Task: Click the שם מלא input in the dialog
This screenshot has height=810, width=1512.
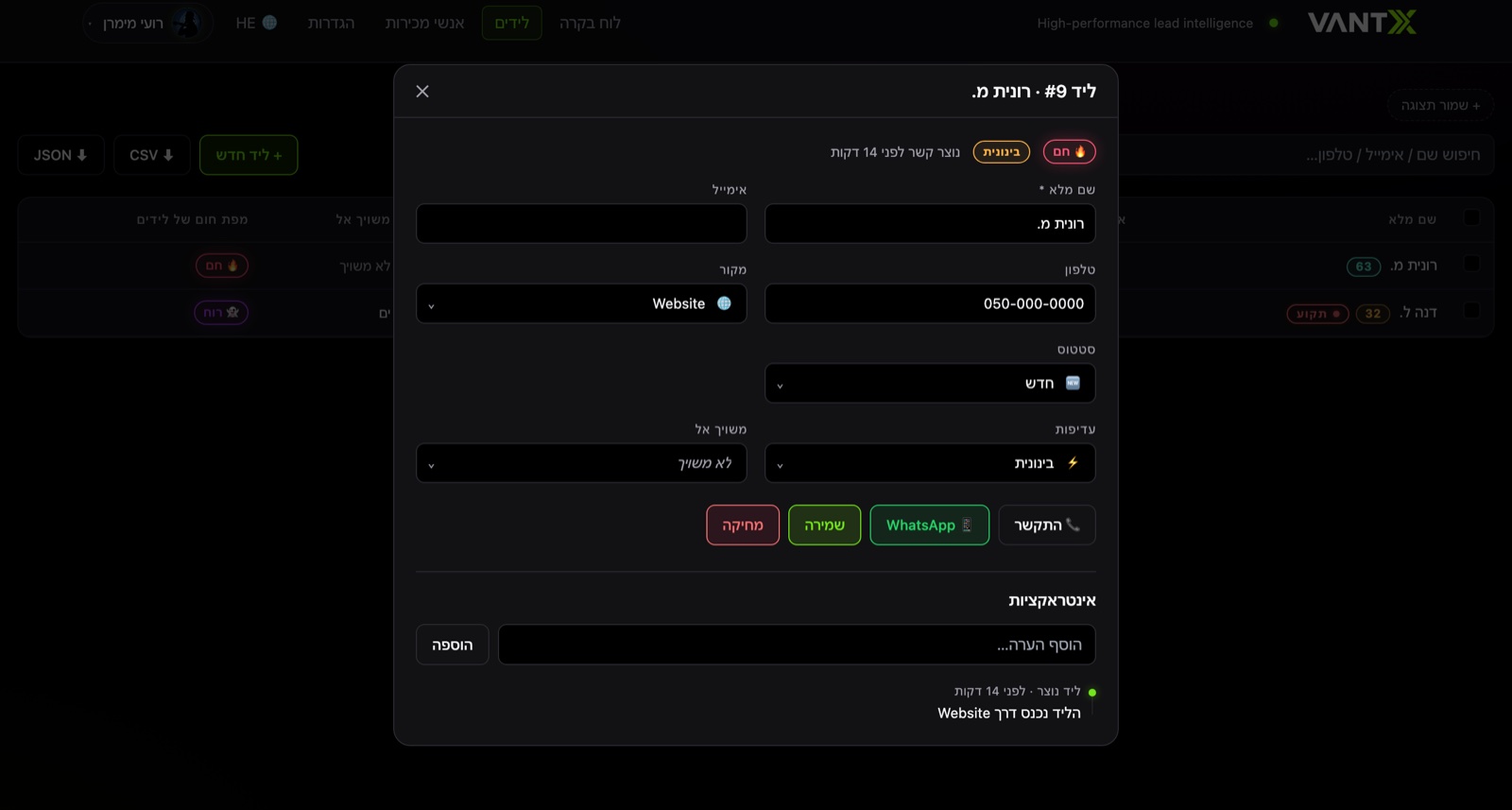Action: [931, 224]
